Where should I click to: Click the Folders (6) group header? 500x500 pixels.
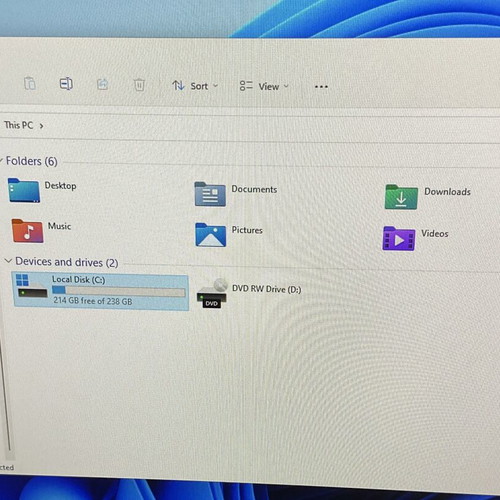point(32,161)
